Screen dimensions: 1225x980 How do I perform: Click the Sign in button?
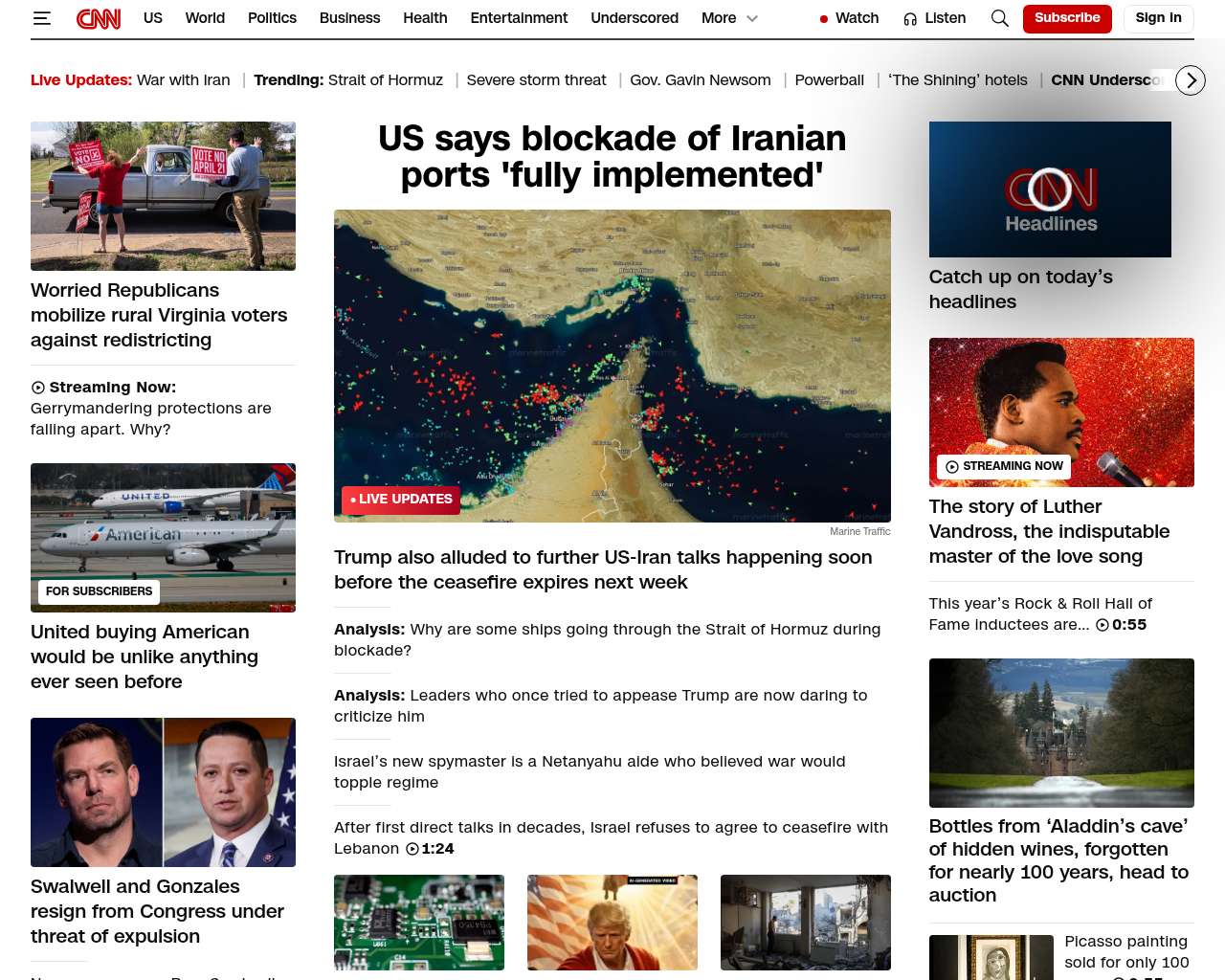pos(1158,18)
